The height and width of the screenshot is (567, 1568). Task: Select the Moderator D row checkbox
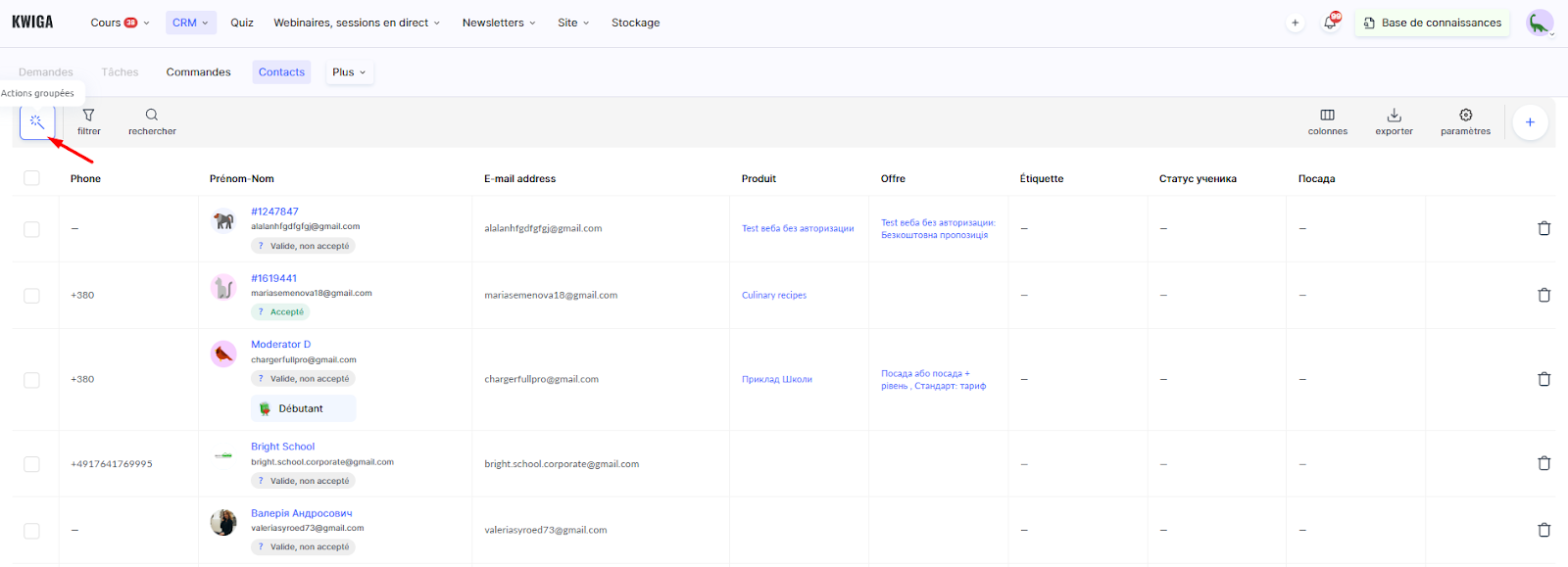(x=32, y=380)
